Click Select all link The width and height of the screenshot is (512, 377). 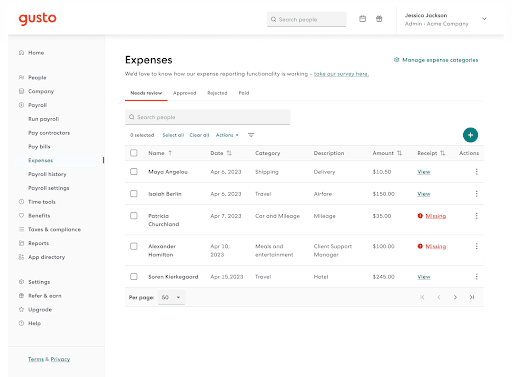(173, 135)
